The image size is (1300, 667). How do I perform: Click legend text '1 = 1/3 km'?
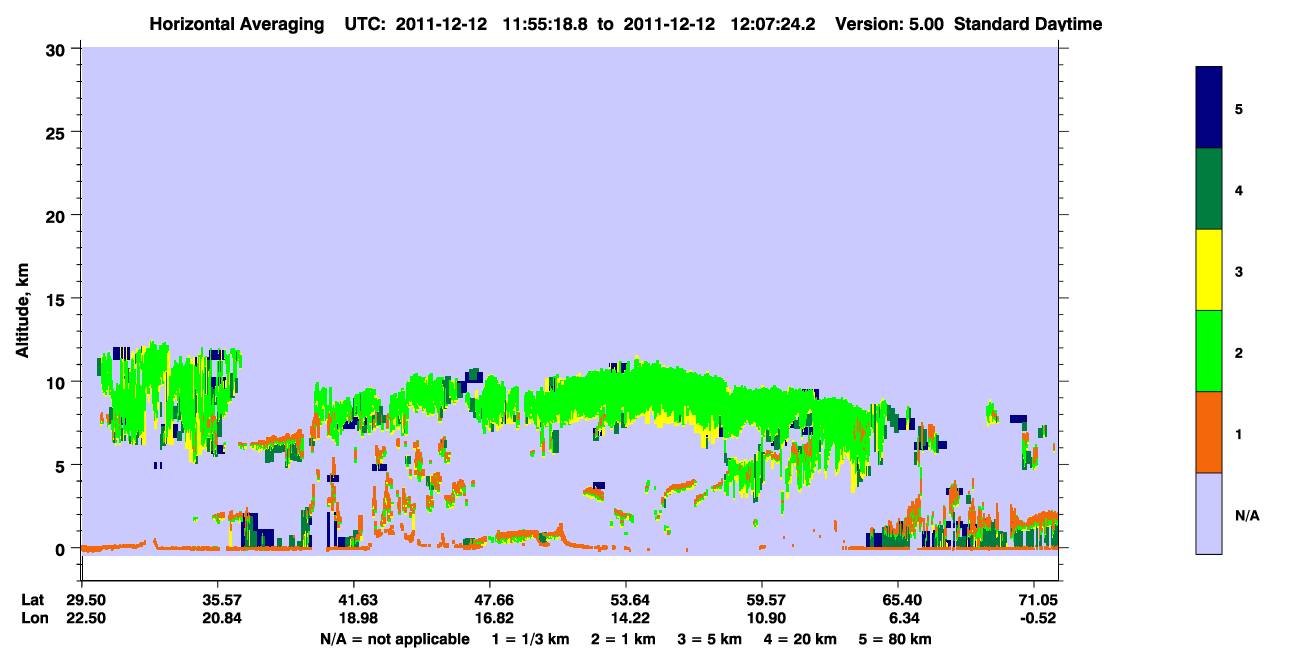(x=530, y=639)
